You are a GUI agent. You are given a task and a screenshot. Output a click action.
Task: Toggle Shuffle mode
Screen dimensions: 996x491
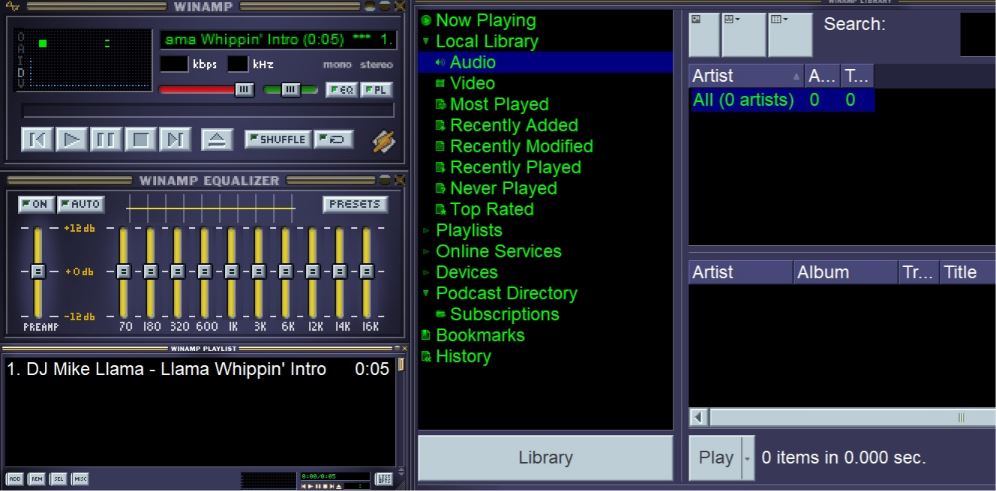[278, 139]
